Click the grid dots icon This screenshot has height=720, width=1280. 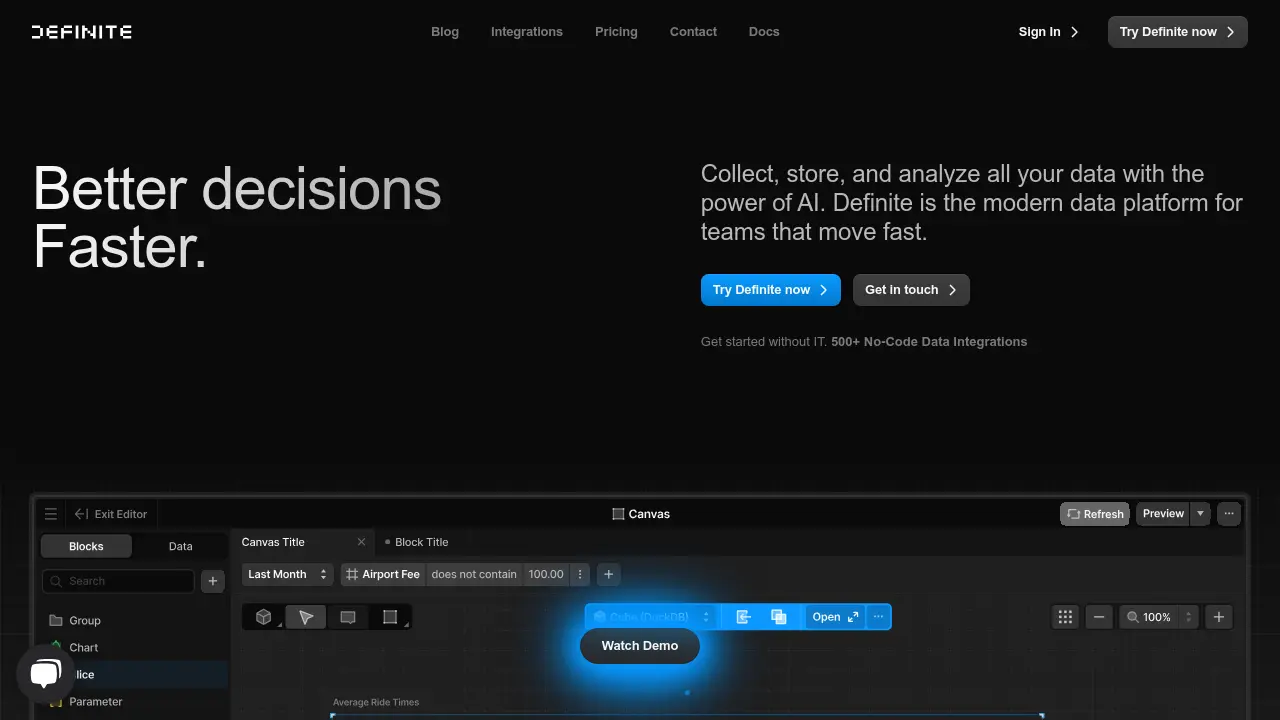click(1065, 617)
